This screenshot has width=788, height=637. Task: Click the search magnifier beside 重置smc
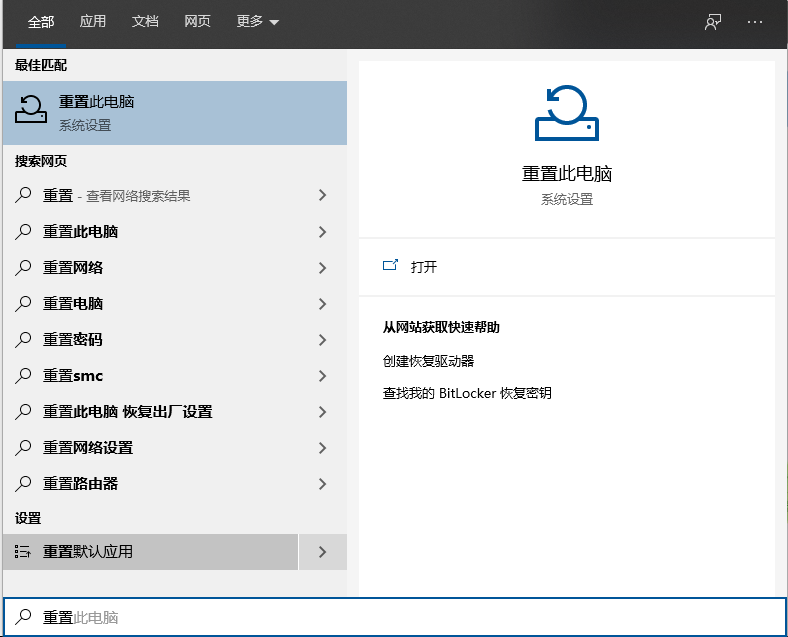point(24,376)
